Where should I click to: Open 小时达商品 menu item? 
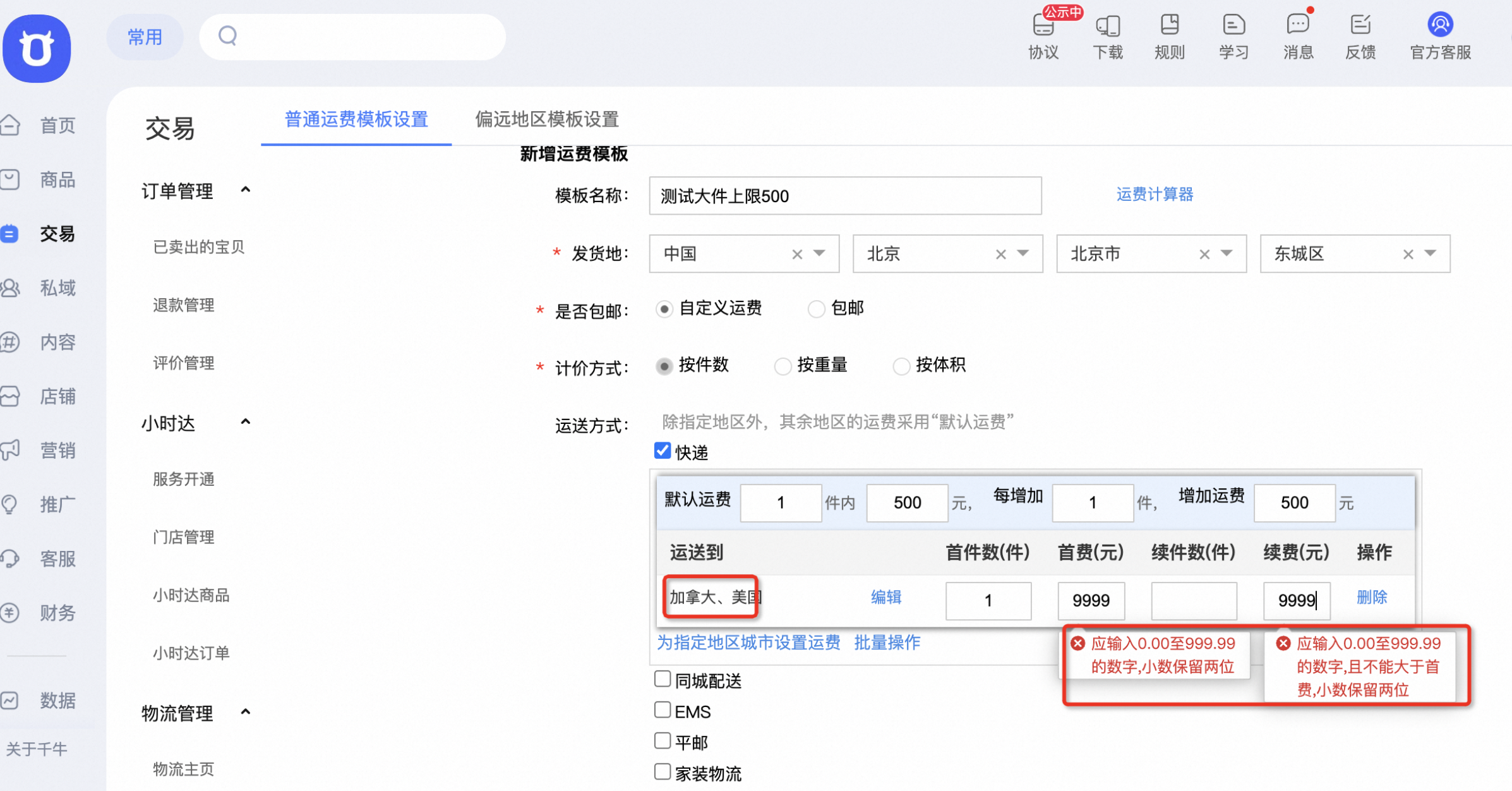point(191,595)
